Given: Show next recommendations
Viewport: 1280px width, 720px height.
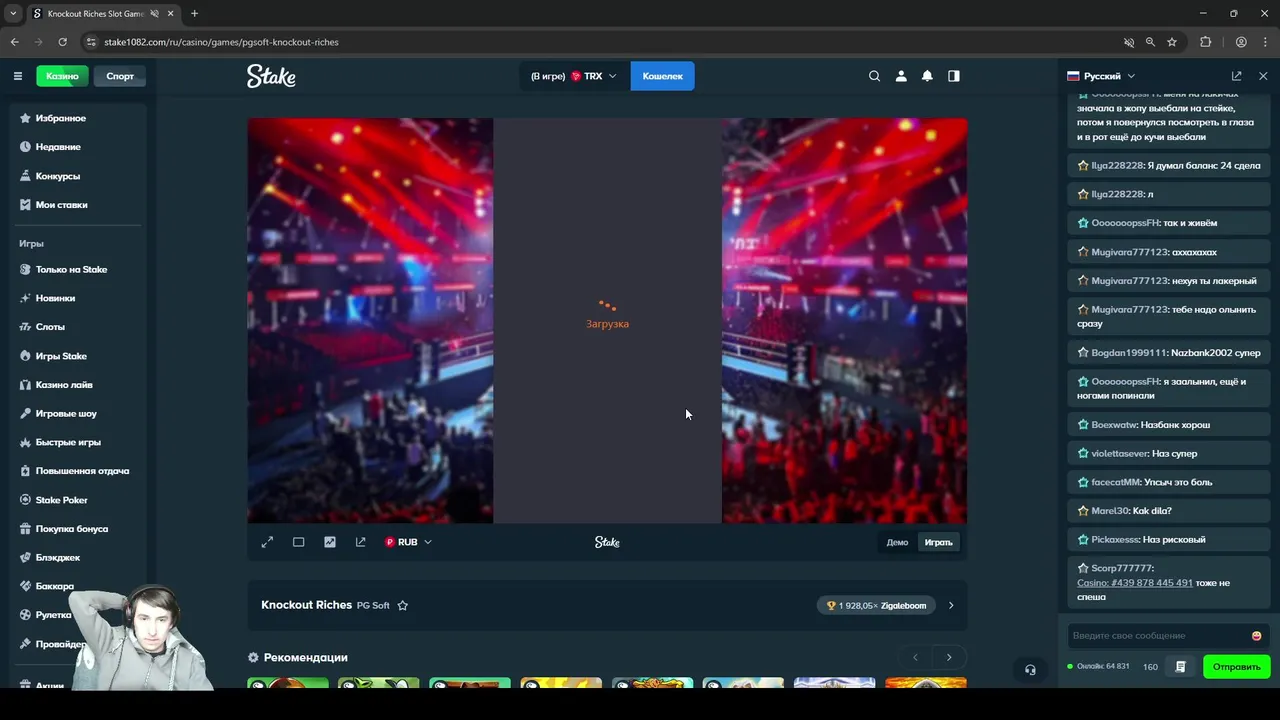Looking at the screenshot, I should [949, 657].
